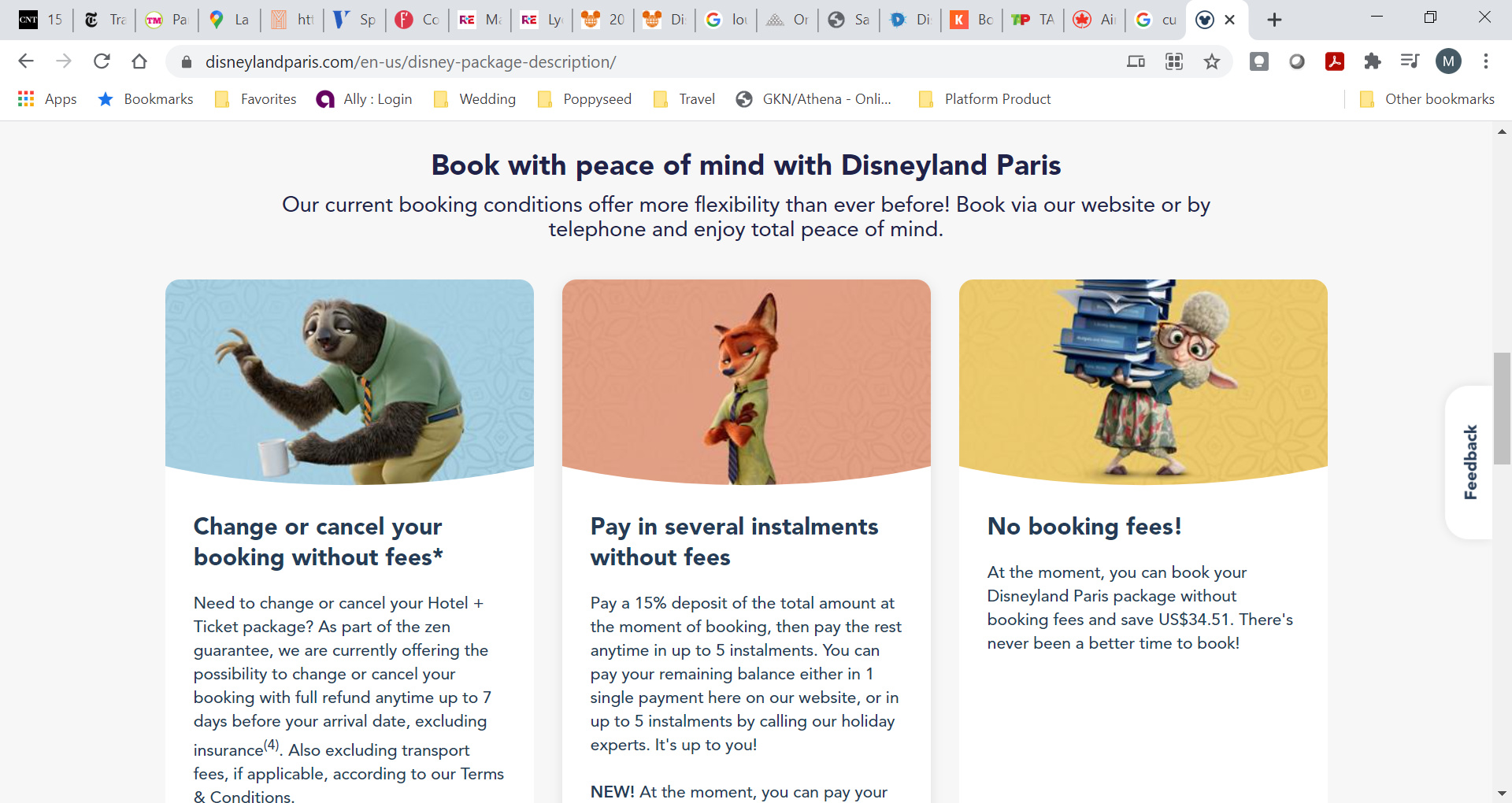This screenshot has height=803, width=1512.
Task: Open a new browser tab
Action: click(1274, 20)
